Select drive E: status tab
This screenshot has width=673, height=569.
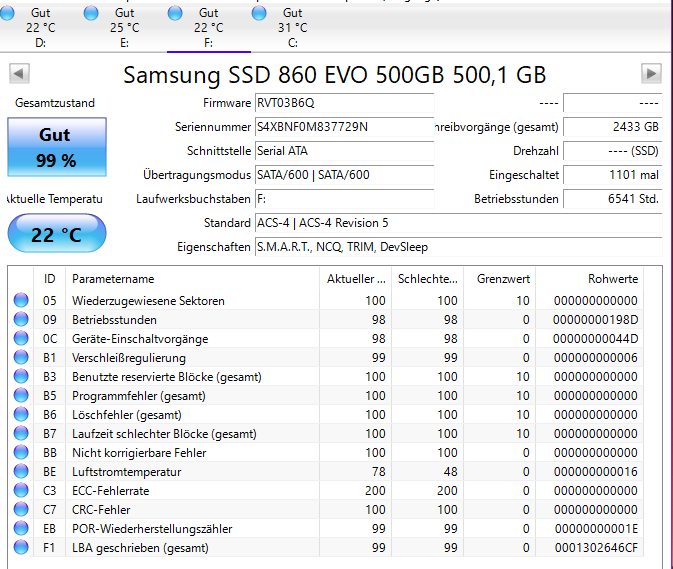tap(125, 28)
